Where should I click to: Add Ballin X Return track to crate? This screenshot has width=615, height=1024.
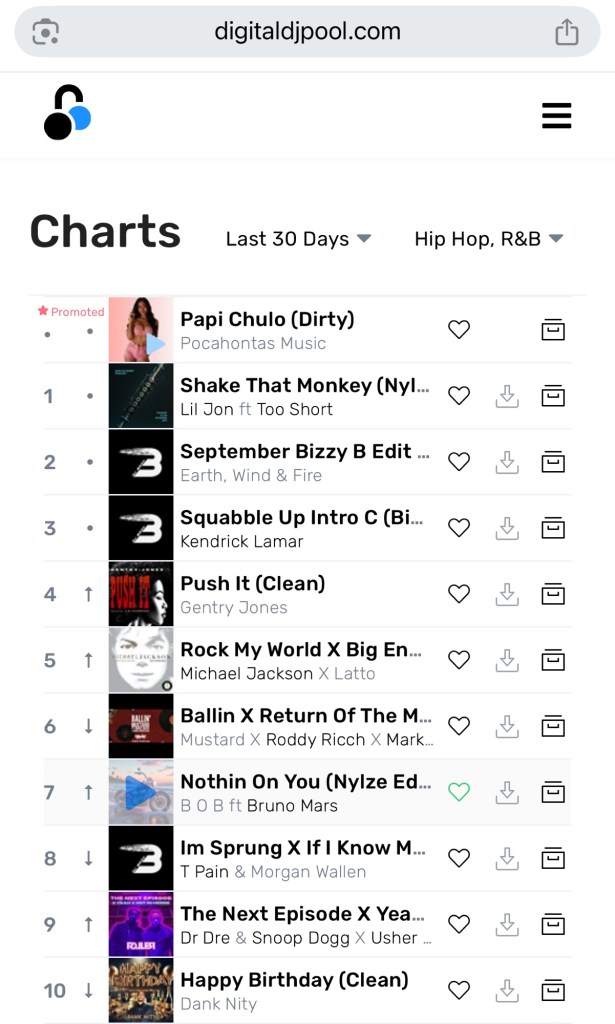553,726
